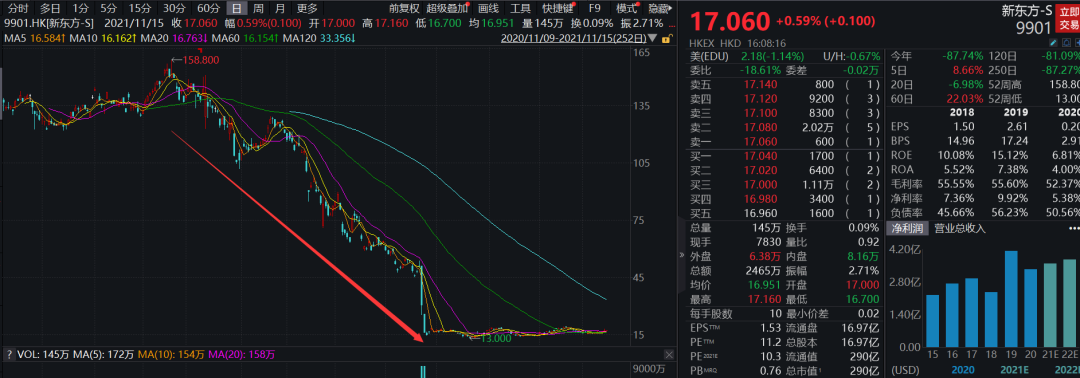Open the 模式 mode menu

tap(626, 9)
